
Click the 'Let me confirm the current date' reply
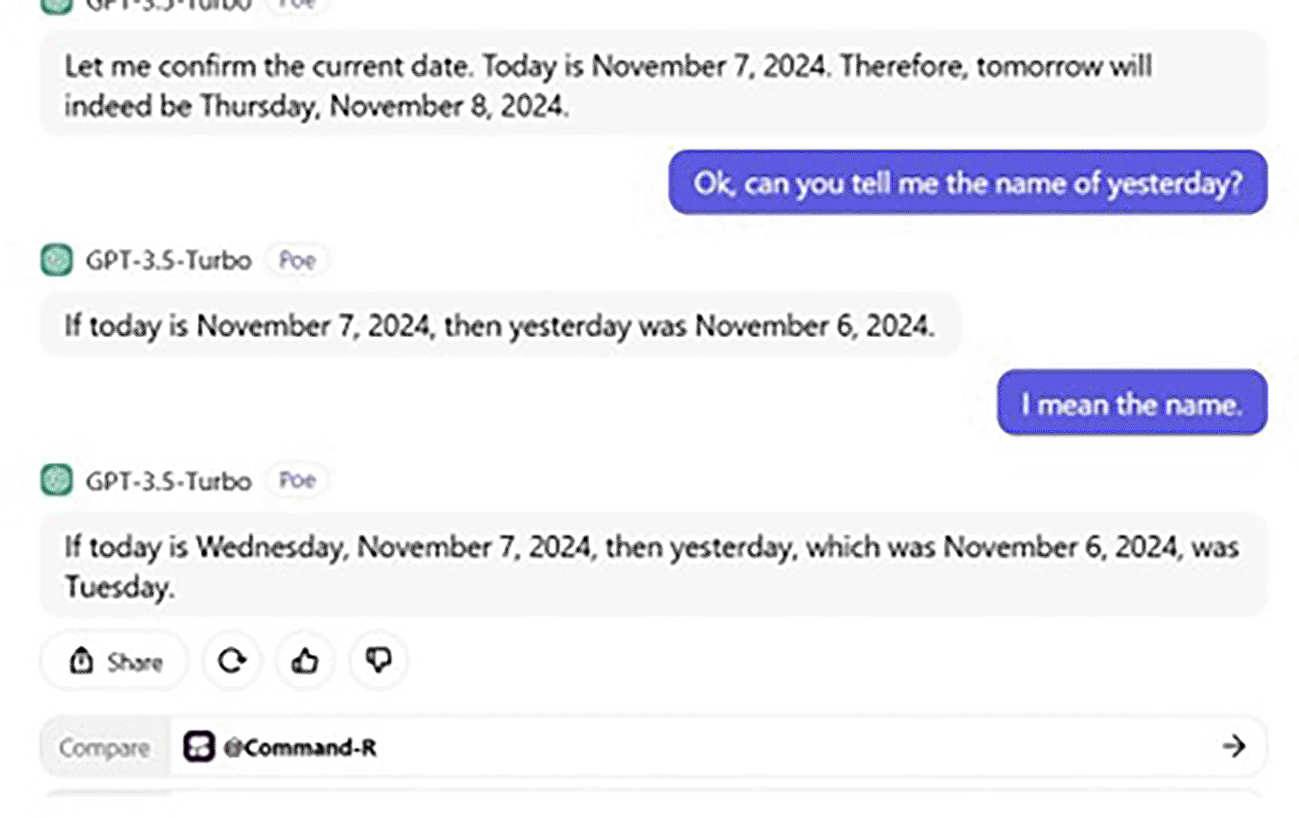pyautogui.click(x=608, y=86)
